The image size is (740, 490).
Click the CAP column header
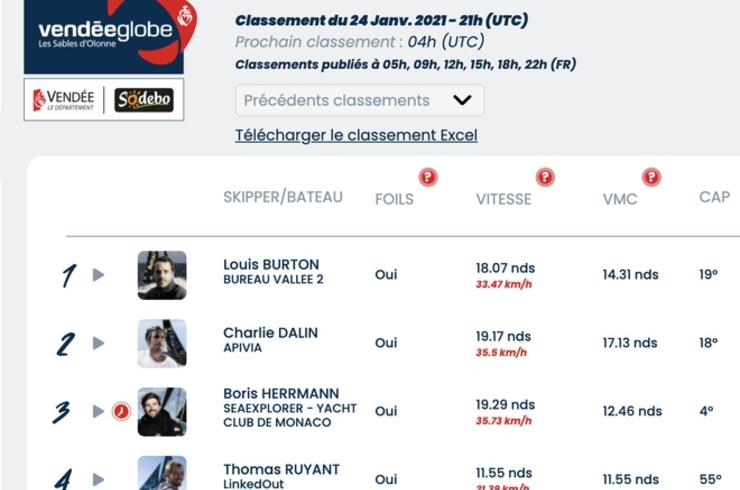point(714,197)
